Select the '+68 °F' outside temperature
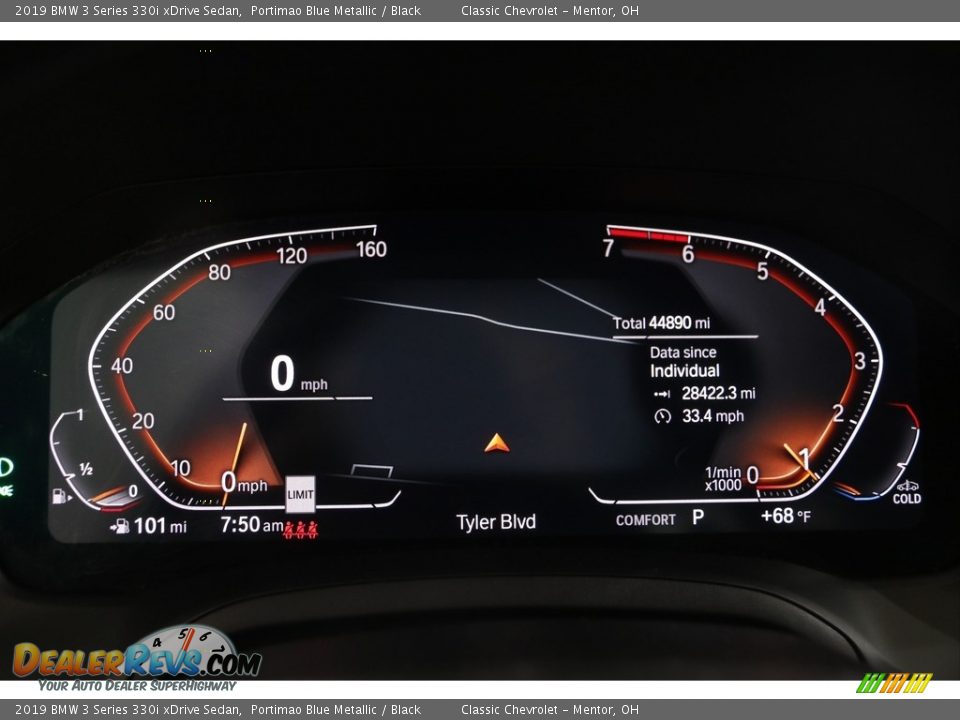The width and height of the screenshot is (960, 720). pos(786,516)
